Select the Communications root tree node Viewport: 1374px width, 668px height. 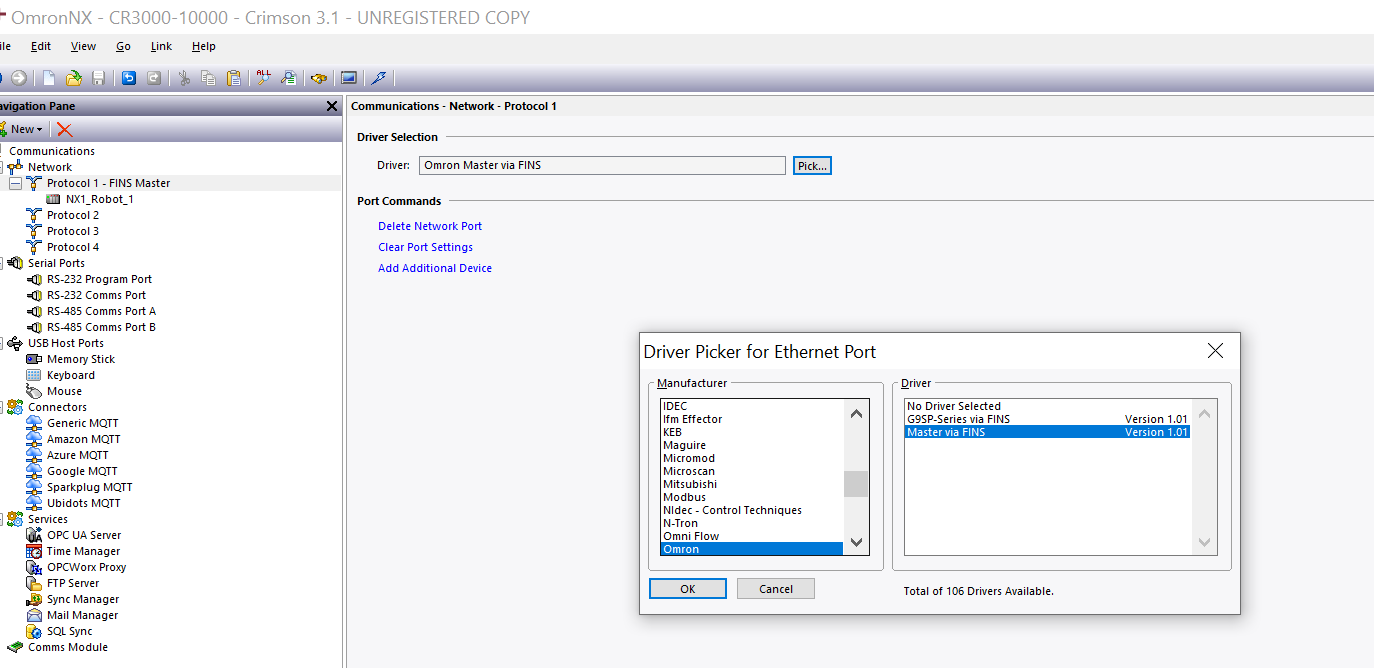tap(52, 151)
